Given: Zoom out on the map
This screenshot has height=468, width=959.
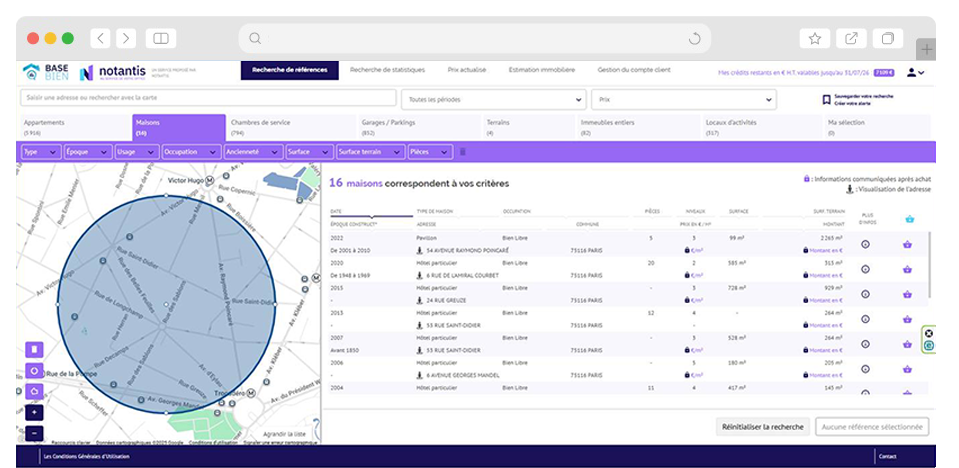Looking at the screenshot, I should coord(35,433).
